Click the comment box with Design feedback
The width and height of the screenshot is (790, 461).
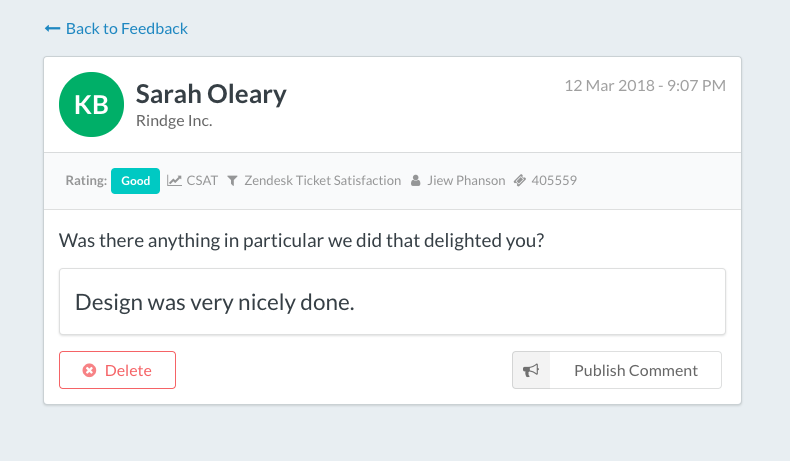point(392,301)
